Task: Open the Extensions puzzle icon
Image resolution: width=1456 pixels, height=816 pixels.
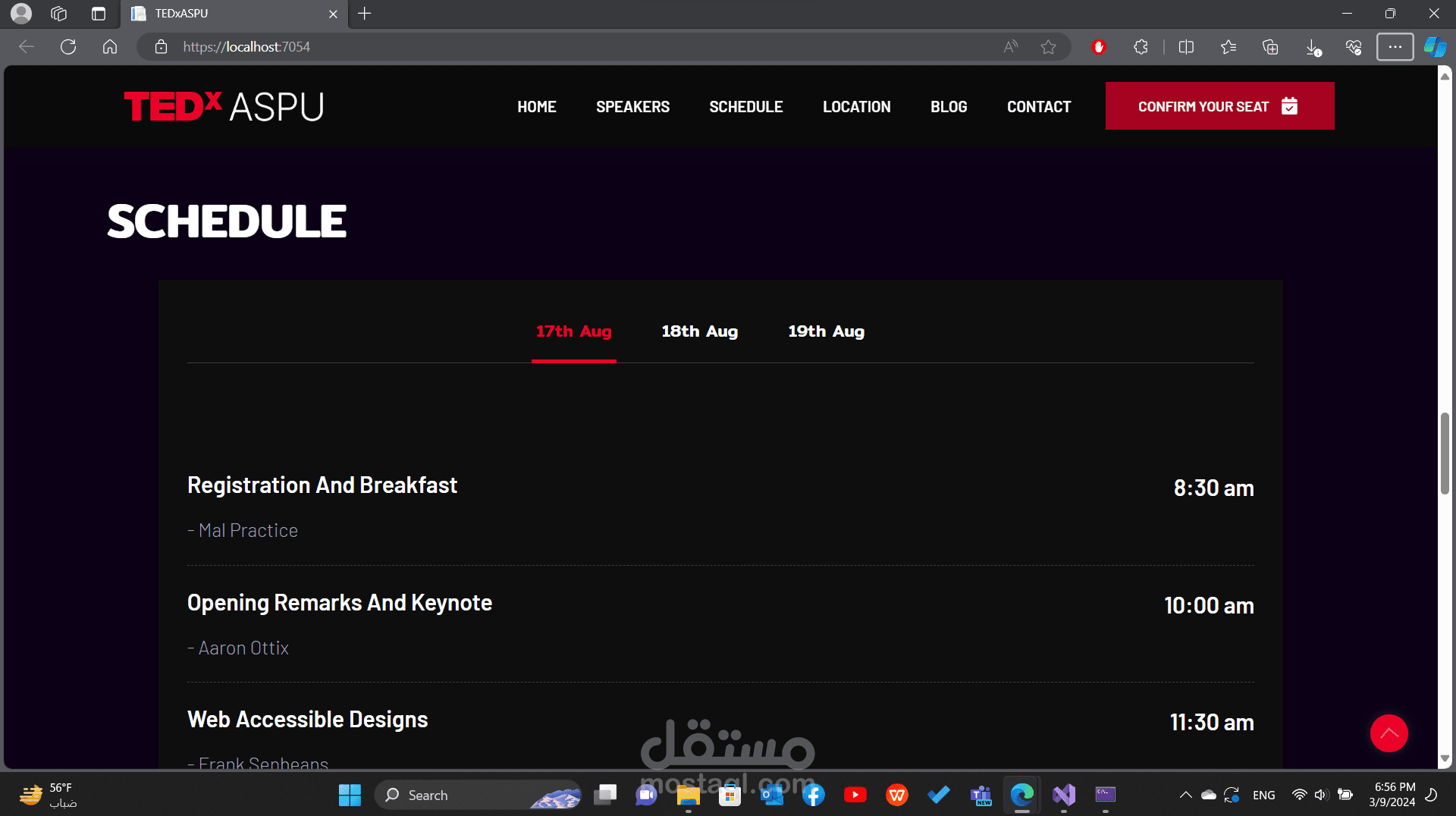Action: (x=1141, y=47)
